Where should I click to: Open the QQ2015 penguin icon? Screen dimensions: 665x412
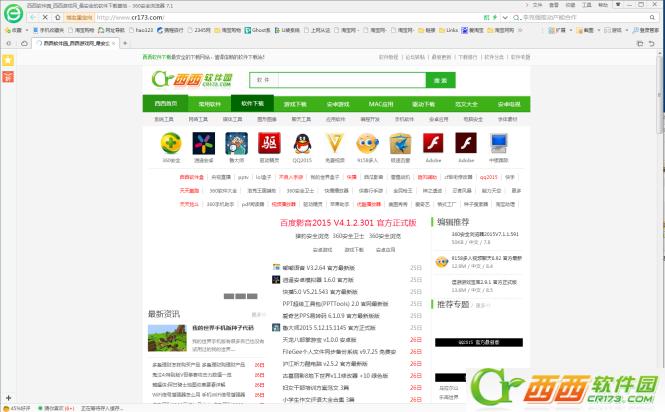click(302, 143)
